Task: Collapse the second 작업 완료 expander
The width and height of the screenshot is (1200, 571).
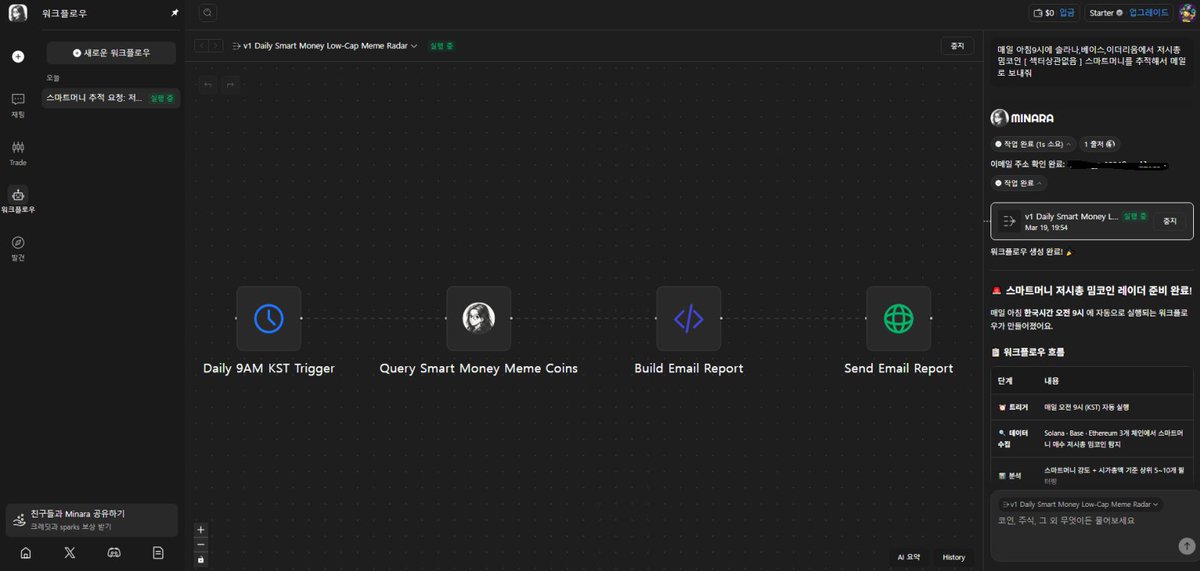Action: [x=1018, y=183]
